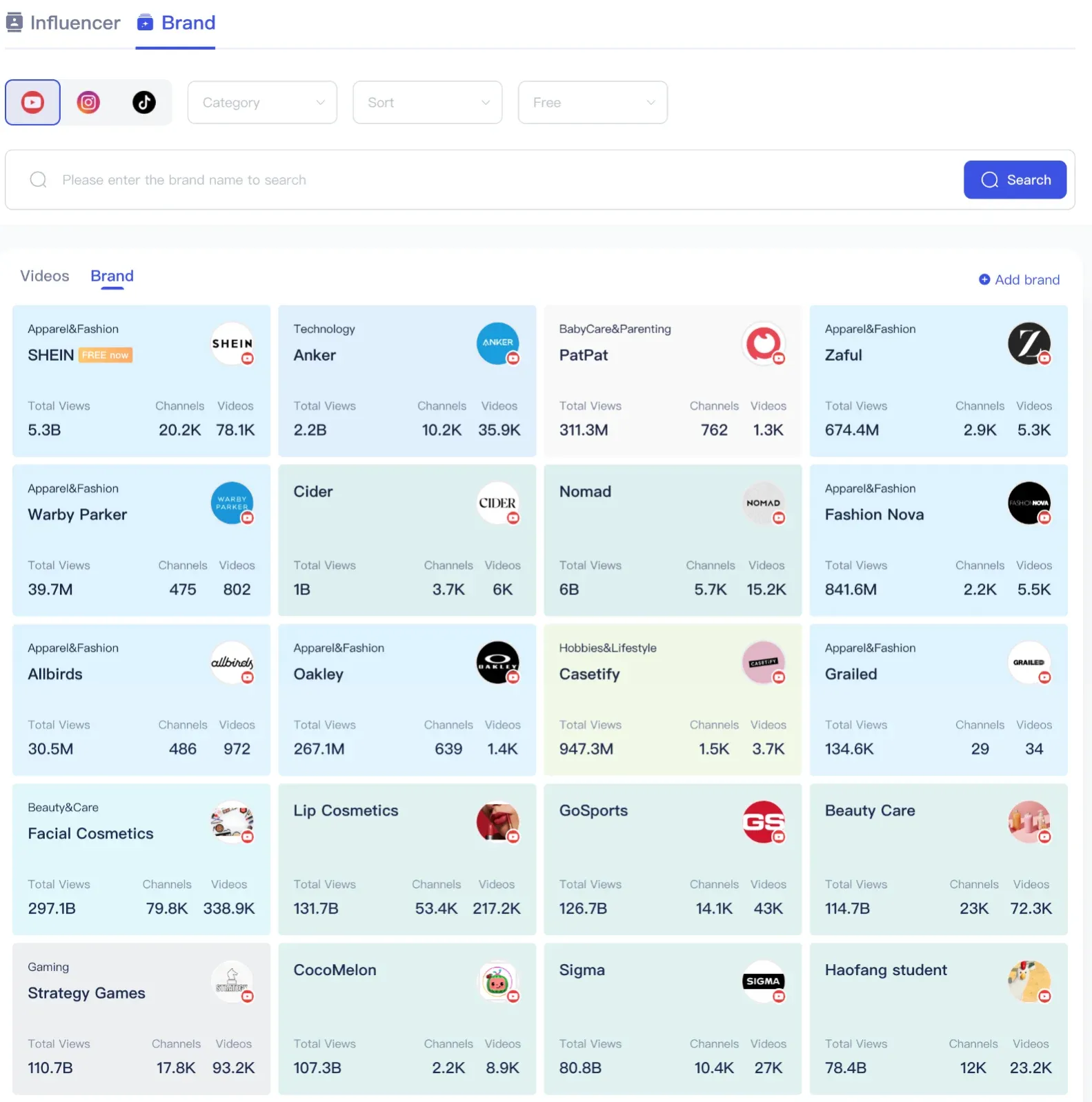Click the Casetify logo icon
This screenshot has height=1102, width=1092.
point(763,662)
